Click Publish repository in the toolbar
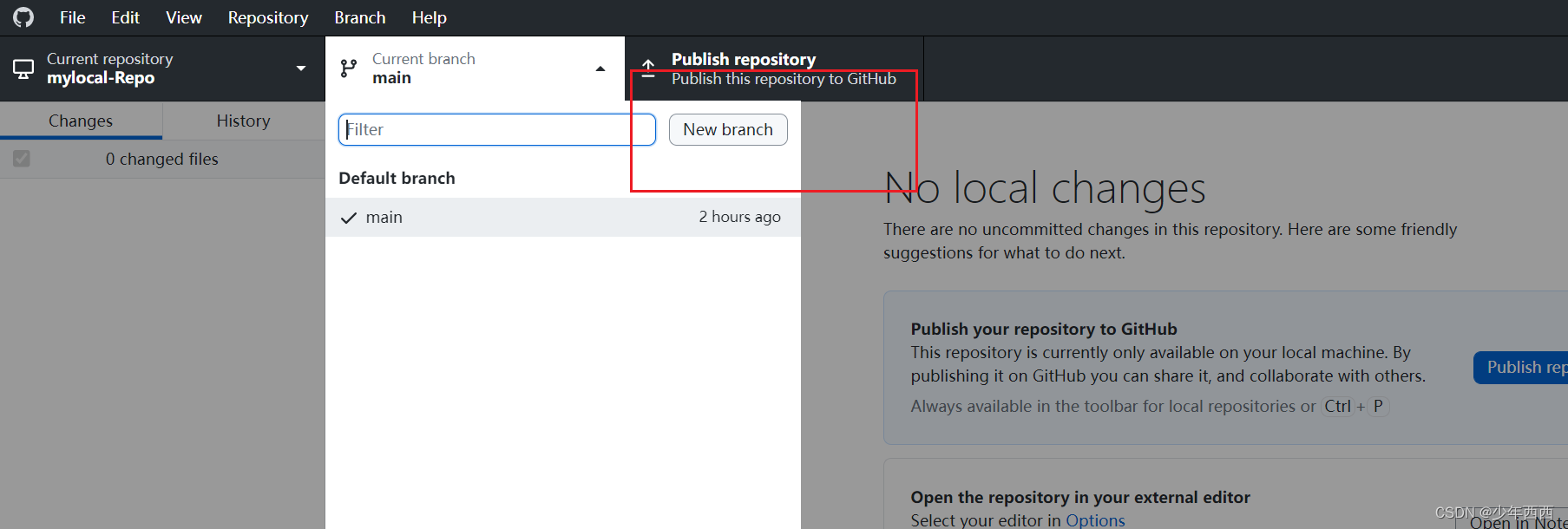The image size is (1568, 529). (x=774, y=69)
